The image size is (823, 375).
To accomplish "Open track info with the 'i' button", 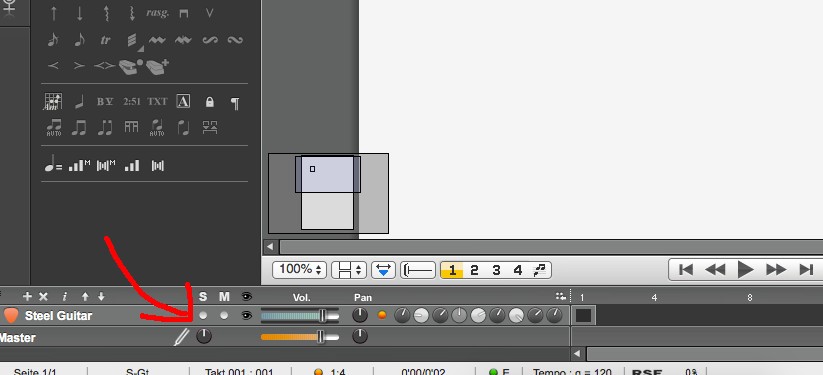I will 65,297.
